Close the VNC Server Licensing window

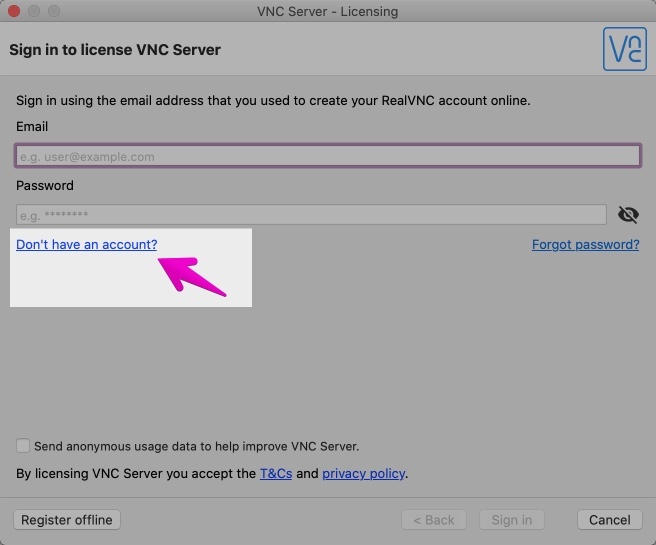pyautogui.click(x=14, y=11)
